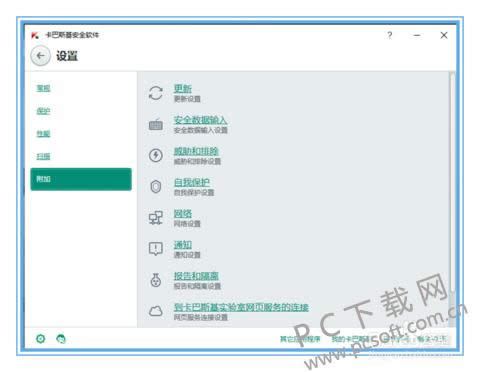Viewport: 480px width, 372px height.
Task: Select the 保护 tab in the sidebar
Action: point(43,111)
